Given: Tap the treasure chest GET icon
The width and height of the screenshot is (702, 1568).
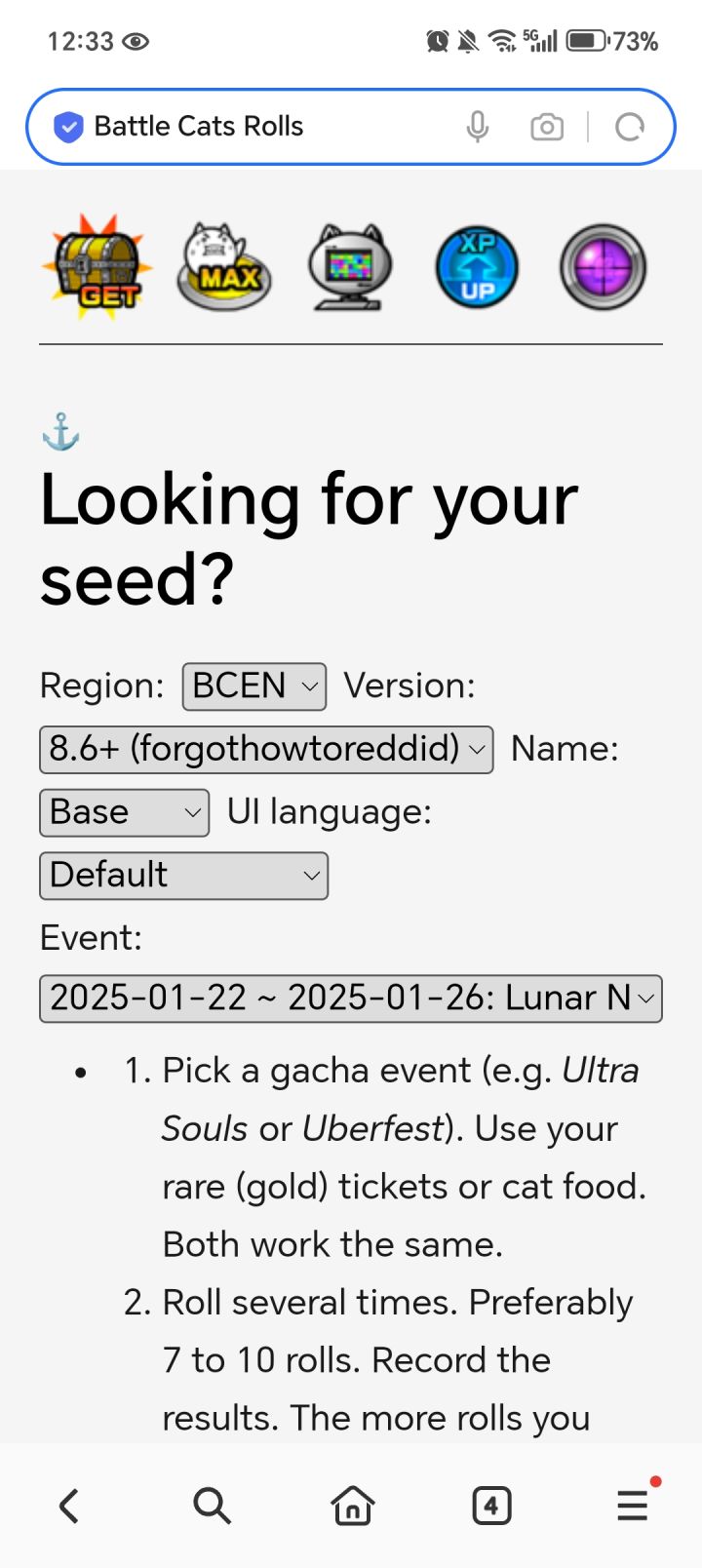Looking at the screenshot, I should pyautogui.click(x=97, y=266).
